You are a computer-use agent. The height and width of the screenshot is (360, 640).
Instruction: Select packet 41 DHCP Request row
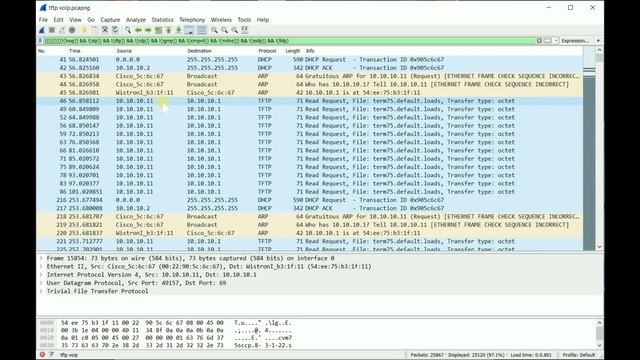tap(309, 60)
